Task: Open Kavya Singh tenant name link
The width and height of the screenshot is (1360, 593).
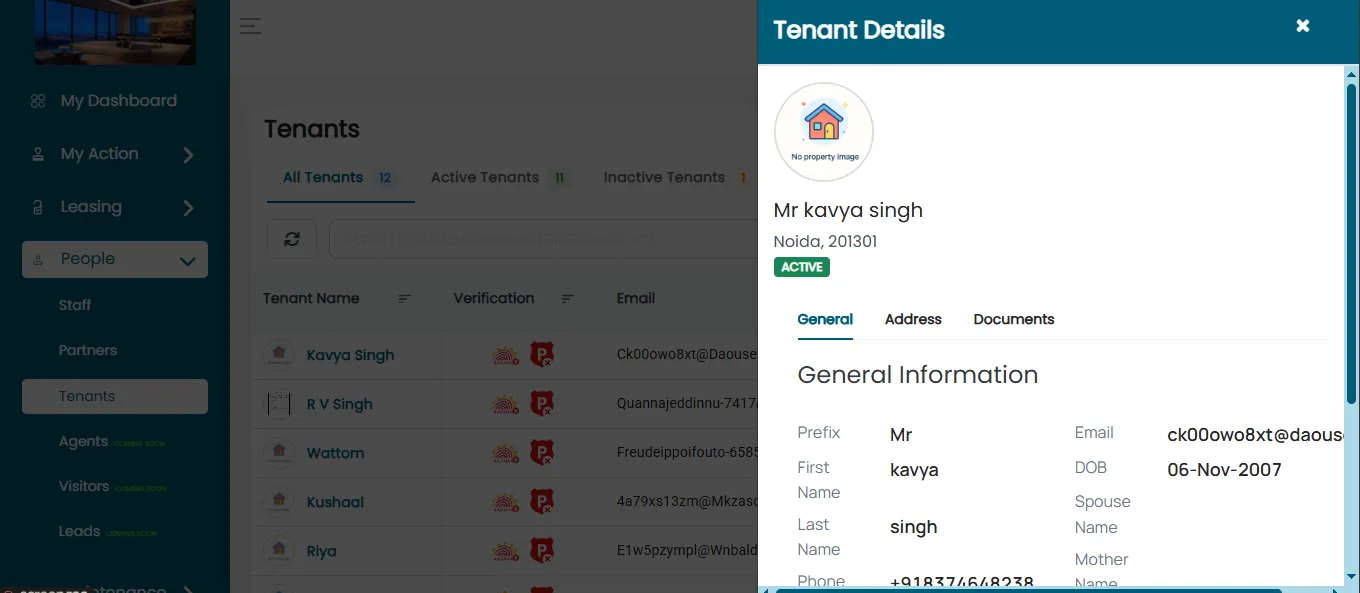Action: [350, 355]
